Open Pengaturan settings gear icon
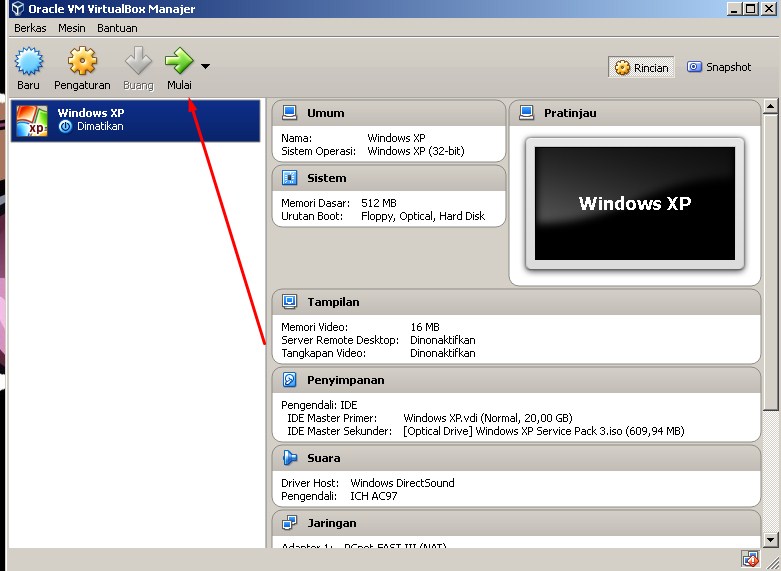This screenshot has width=781, height=571. click(x=82, y=61)
